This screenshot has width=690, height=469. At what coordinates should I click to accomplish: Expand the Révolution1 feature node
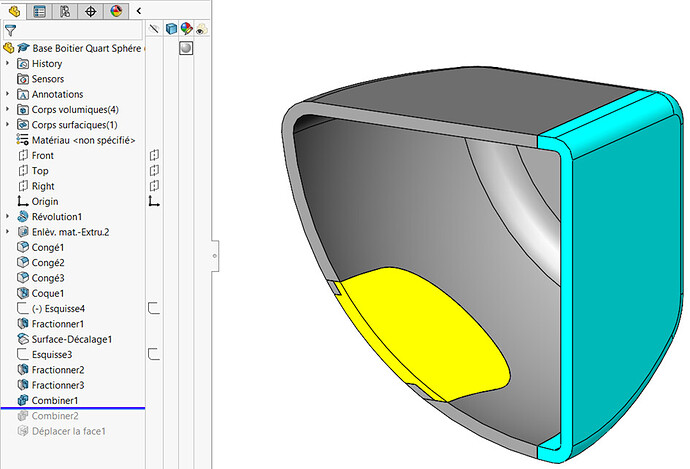tap(8, 217)
